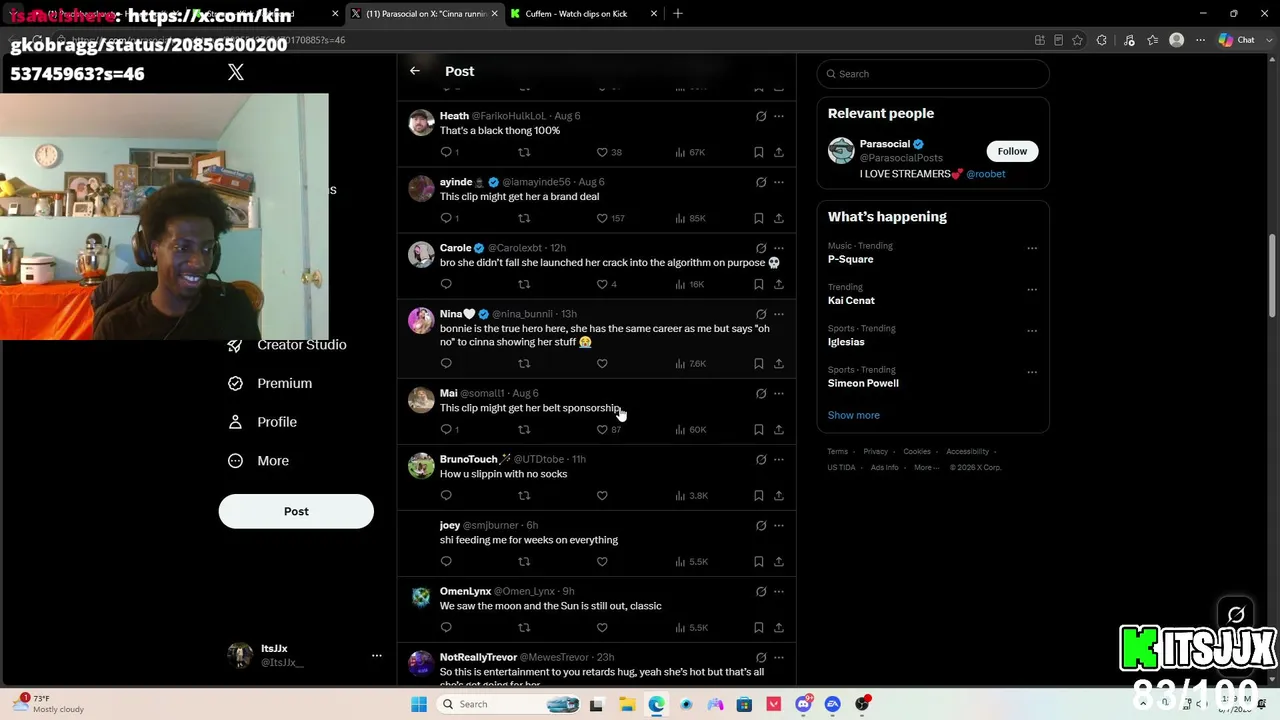Viewport: 1280px width, 720px height.
Task: Open Profile from the sidebar
Action: click(262, 422)
